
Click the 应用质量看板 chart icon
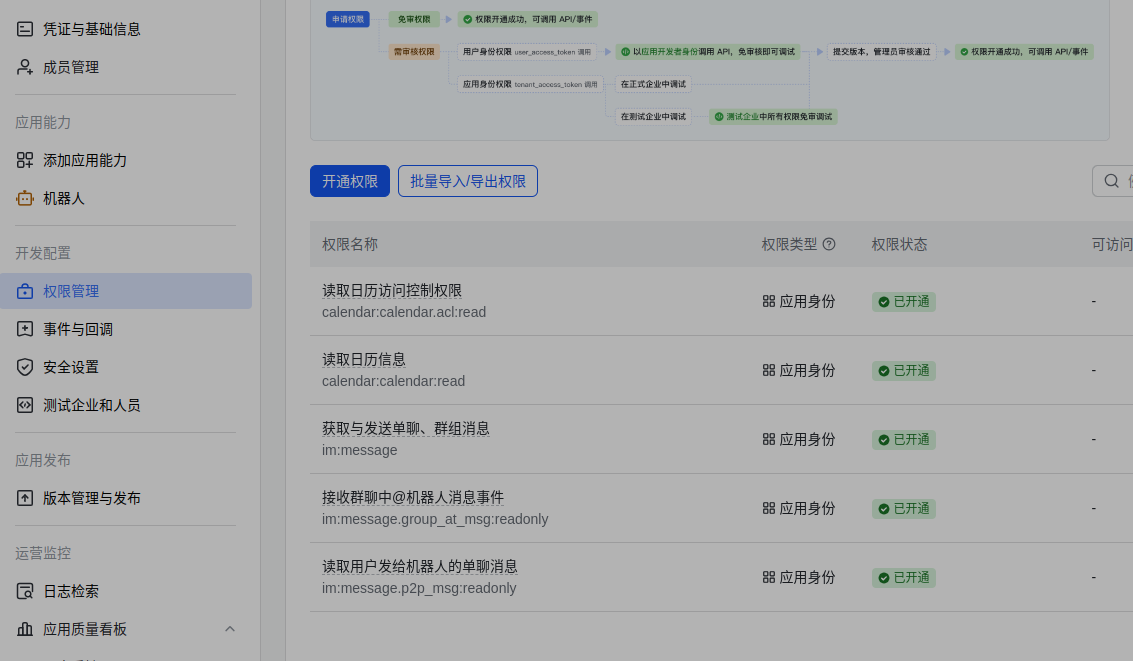point(25,629)
